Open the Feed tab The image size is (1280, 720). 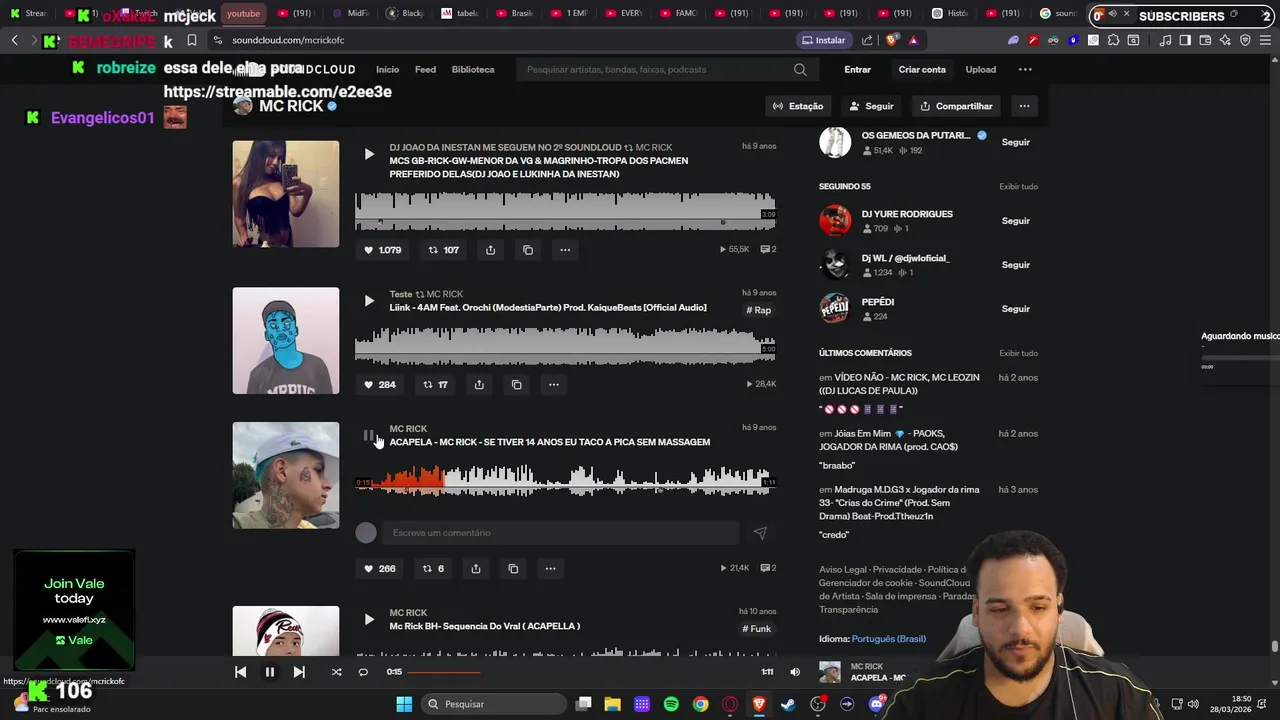(425, 70)
